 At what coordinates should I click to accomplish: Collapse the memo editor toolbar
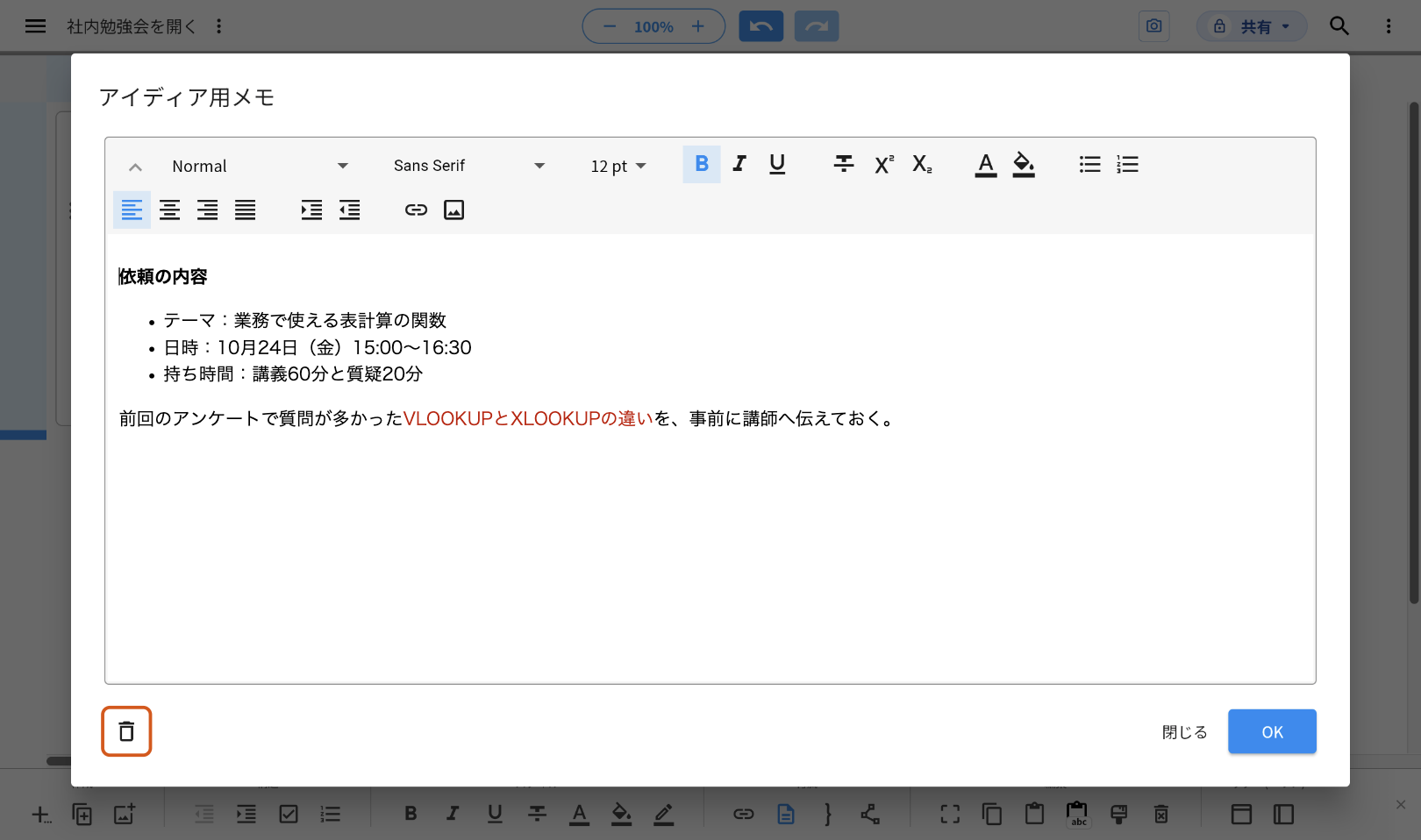[135, 167]
